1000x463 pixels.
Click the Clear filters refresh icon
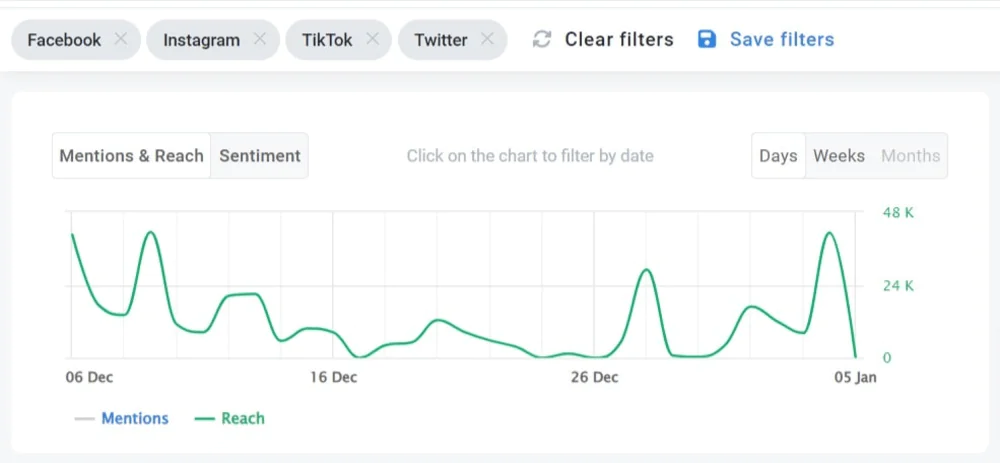tap(542, 40)
